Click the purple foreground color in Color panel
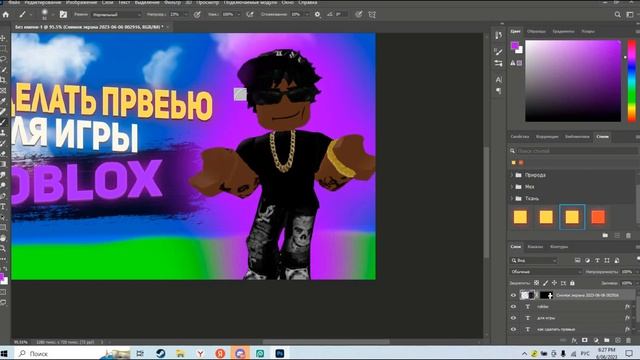This screenshot has height=360, width=640. (x=515, y=45)
